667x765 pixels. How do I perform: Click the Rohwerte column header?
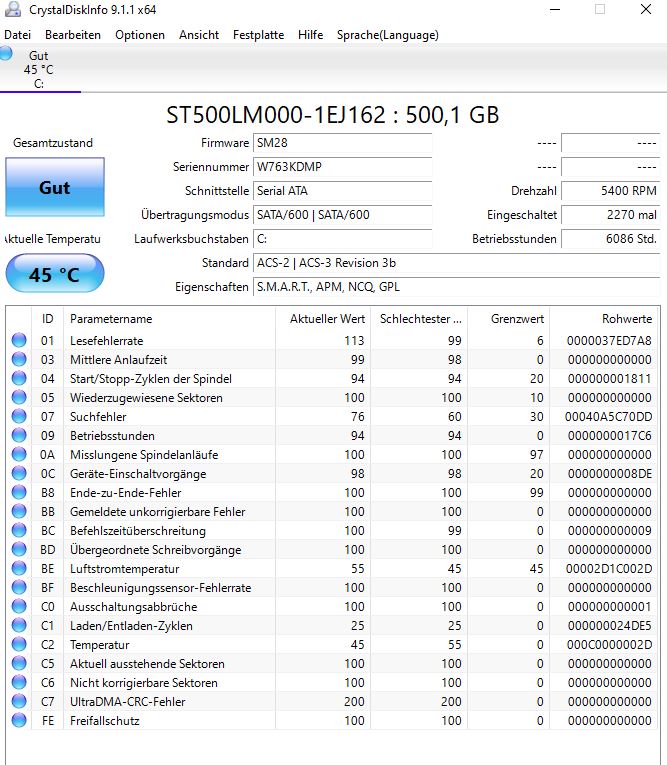click(605, 319)
